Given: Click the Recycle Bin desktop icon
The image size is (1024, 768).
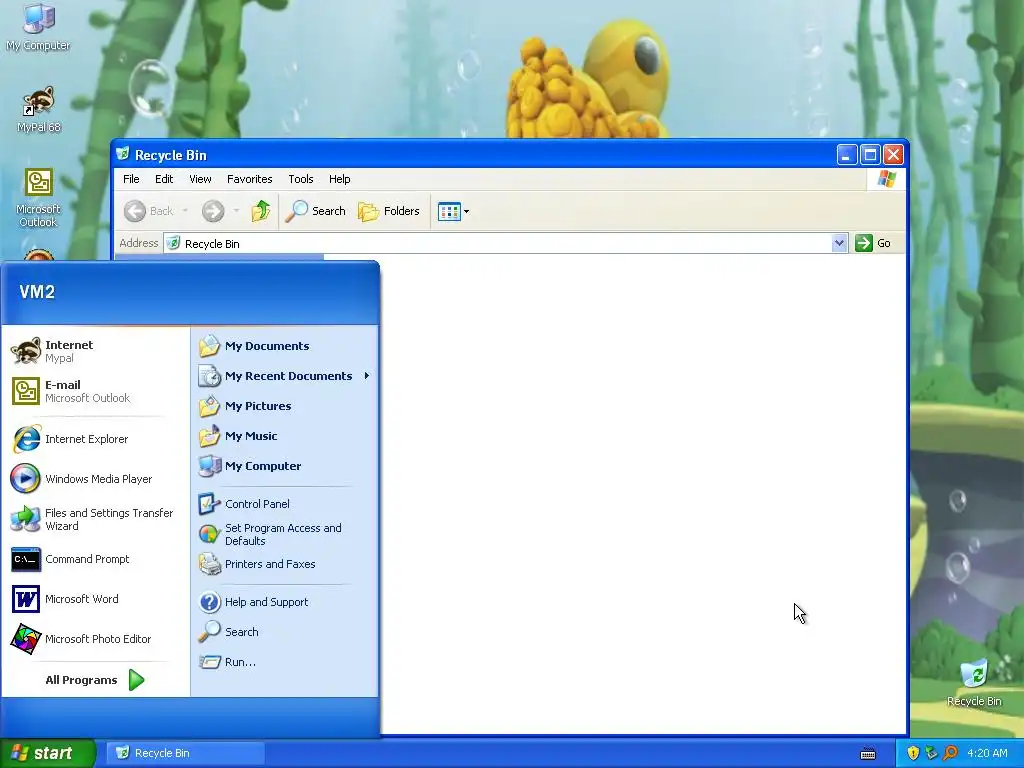Looking at the screenshot, I should [974, 683].
